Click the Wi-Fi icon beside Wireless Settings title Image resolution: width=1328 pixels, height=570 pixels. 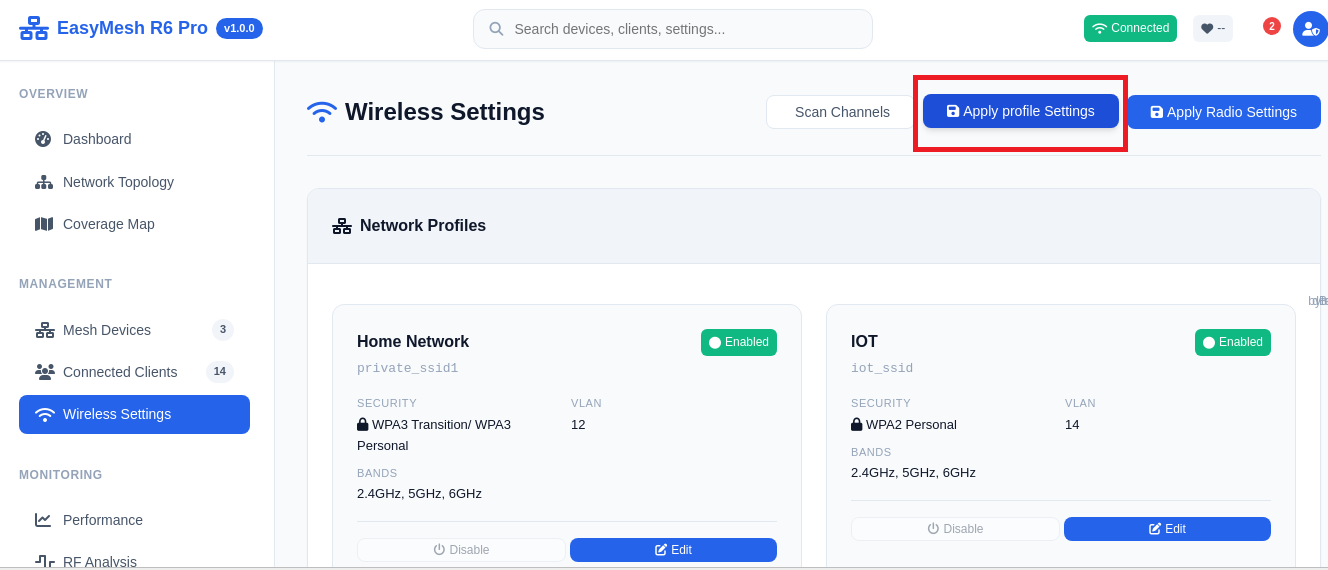(x=322, y=111)
